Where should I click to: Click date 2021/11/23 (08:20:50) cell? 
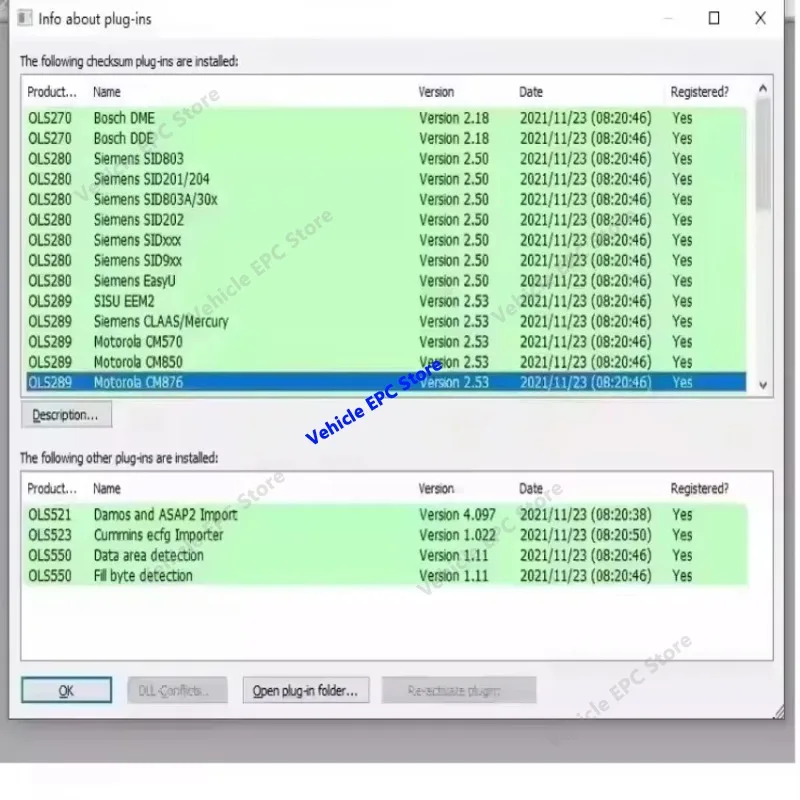click(586, 535)
